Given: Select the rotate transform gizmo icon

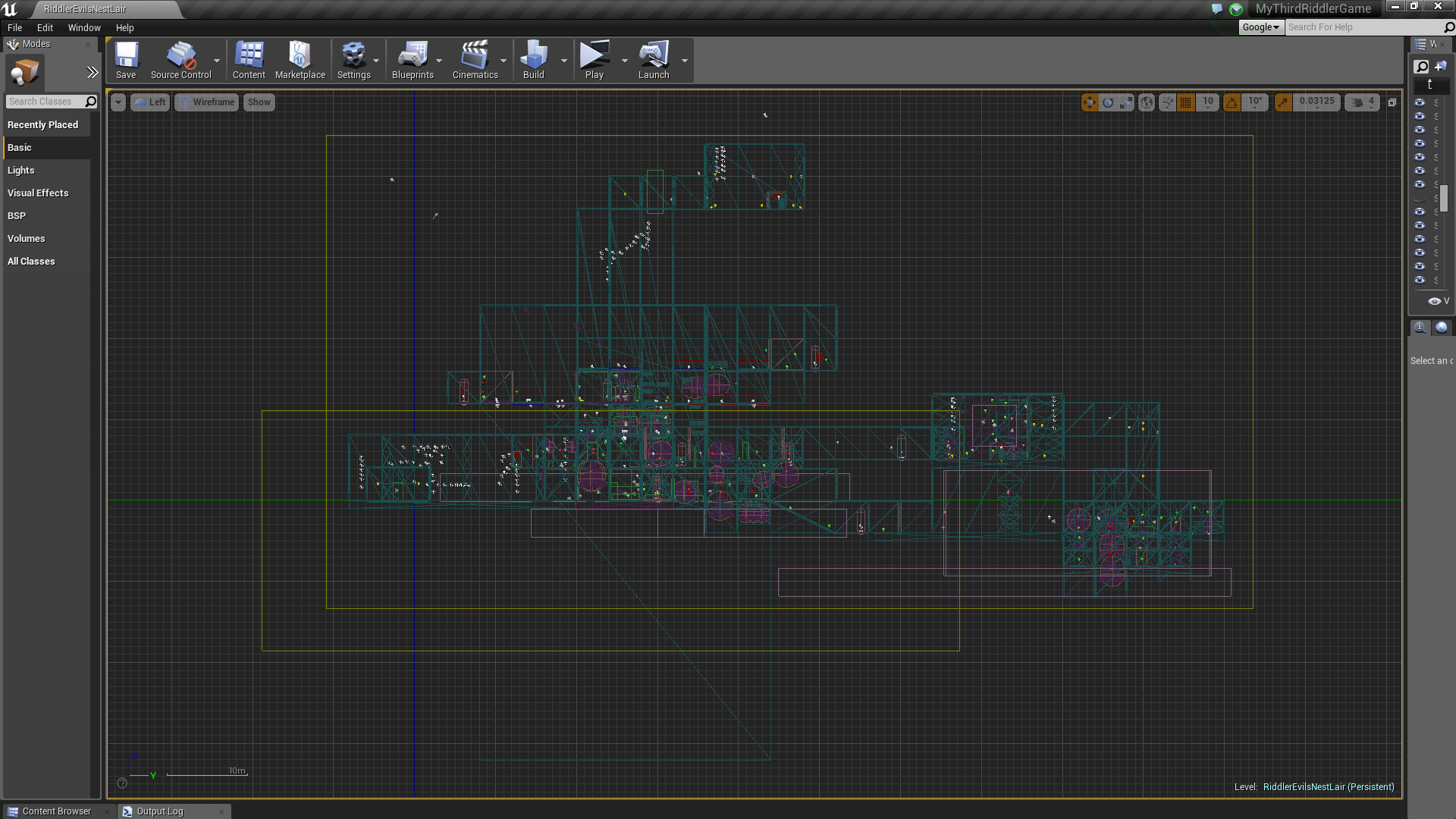Looking at the screenshot, I should pos(1108,102).
